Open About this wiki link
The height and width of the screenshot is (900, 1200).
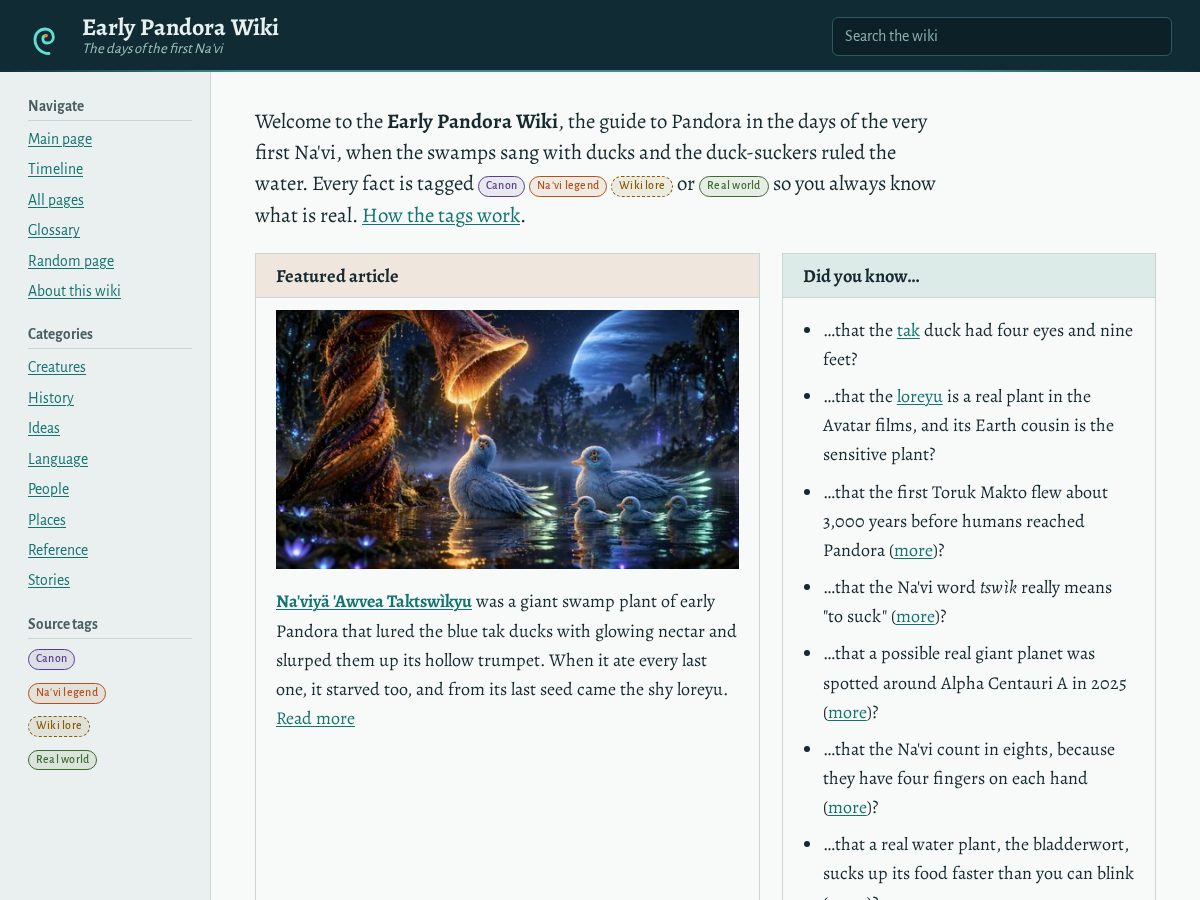(74, 291)
